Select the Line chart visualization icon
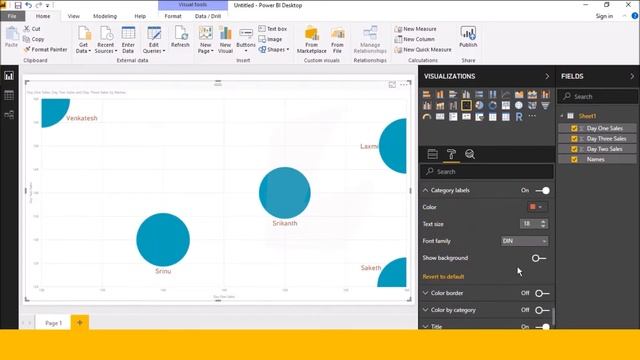This screenshot has width=640, height=360. point(506,94)
